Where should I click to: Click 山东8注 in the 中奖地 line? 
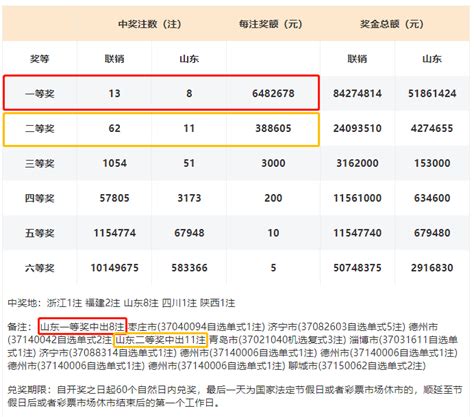coord(141,303)
